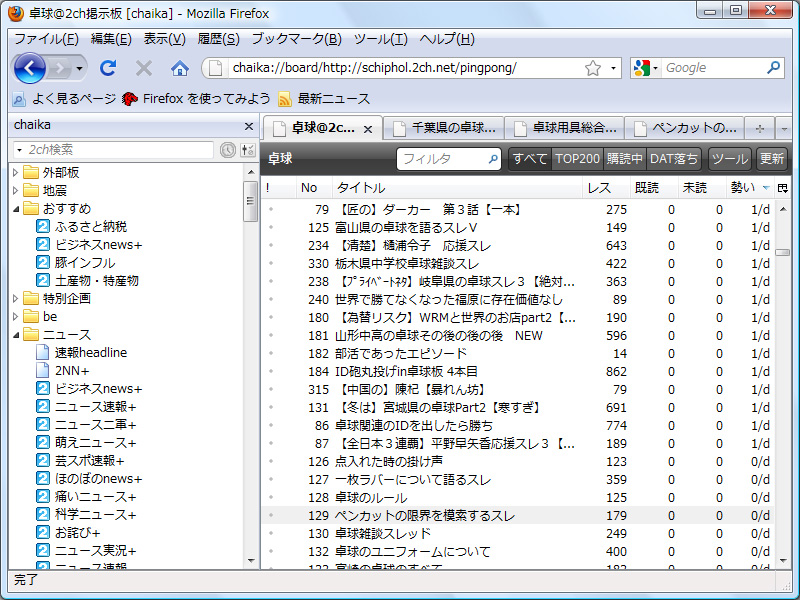Expand the 特別企画 folder
The height and width of the screenshot is (600, 800).
pos(15,298)
